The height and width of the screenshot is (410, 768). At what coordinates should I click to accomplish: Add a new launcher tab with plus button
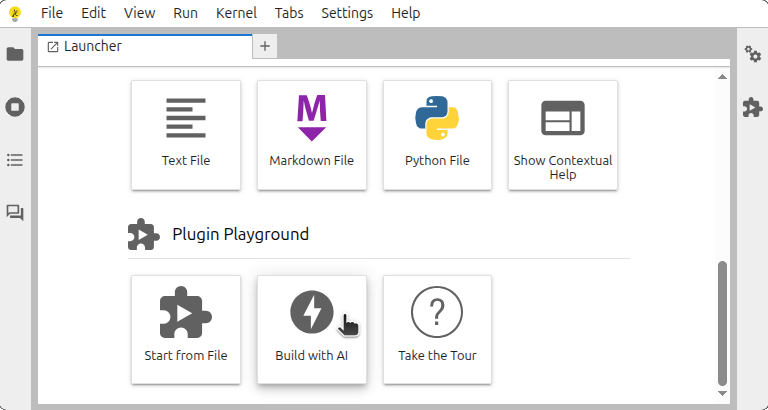(265, 47)
